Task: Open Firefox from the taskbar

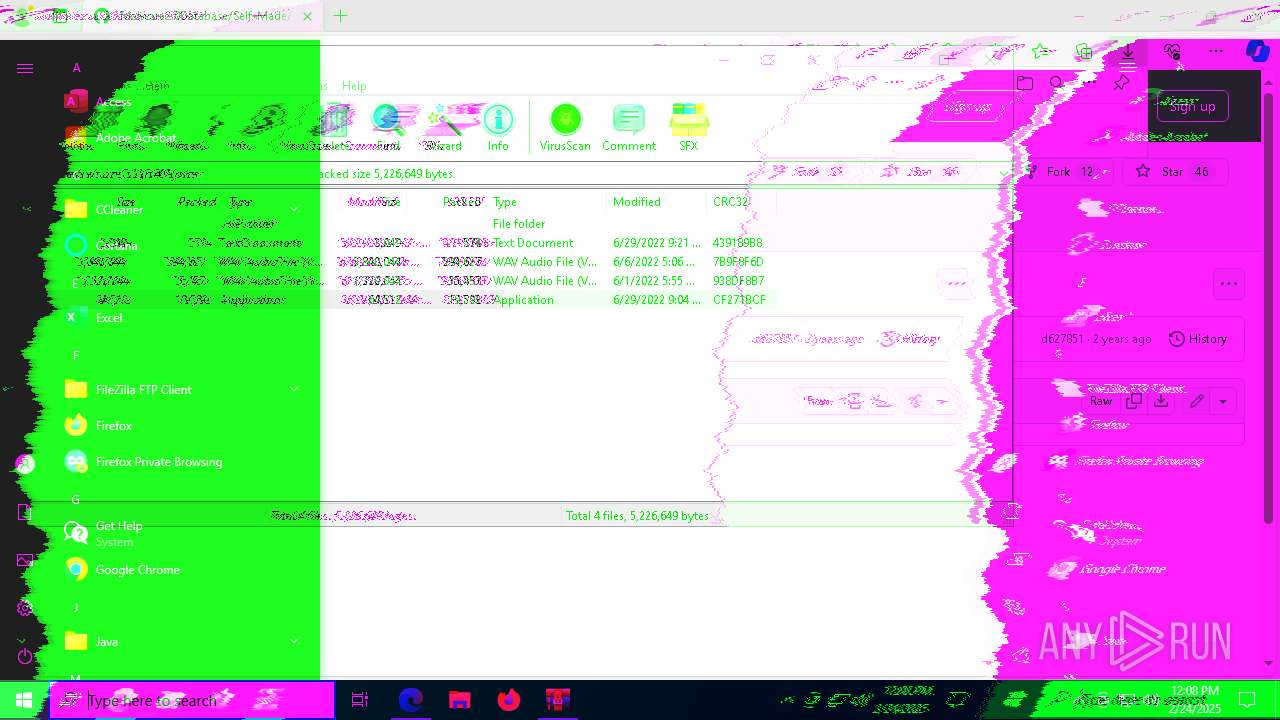Action: 509,700
